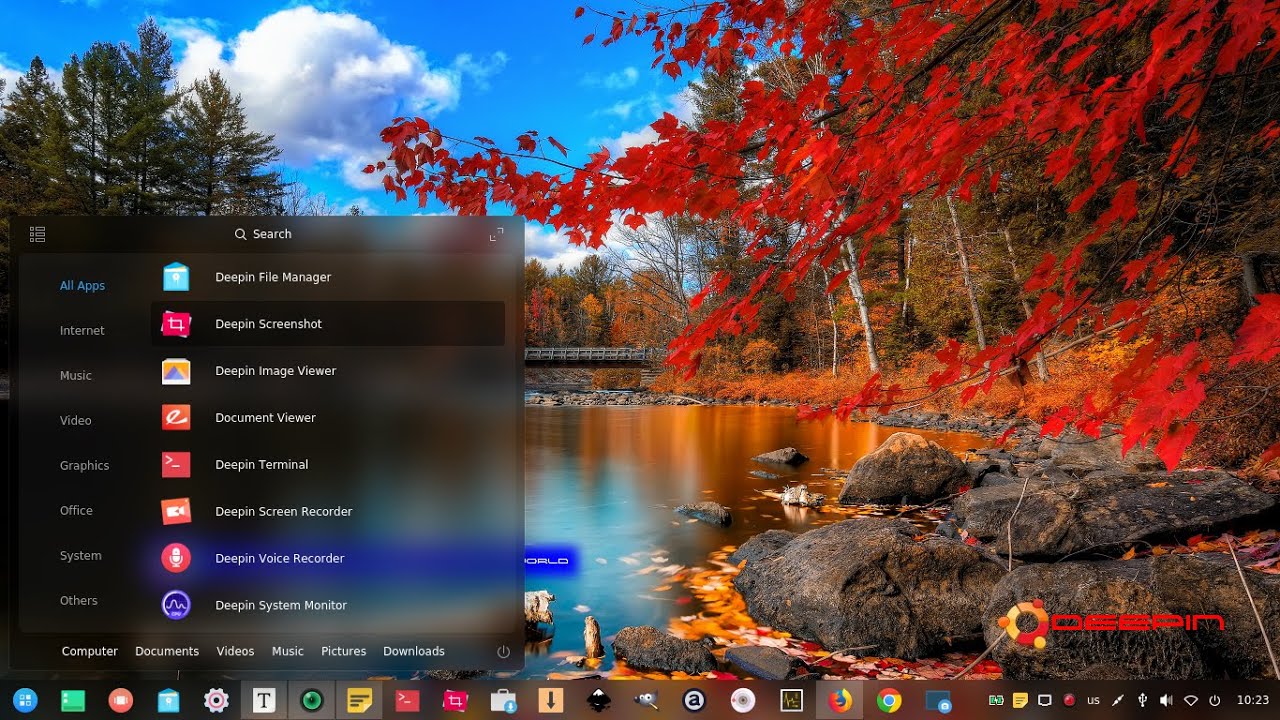The image size is (1280, 720).
Task: Open the yellow sticky notes dock icon
Action: (360, 701)
